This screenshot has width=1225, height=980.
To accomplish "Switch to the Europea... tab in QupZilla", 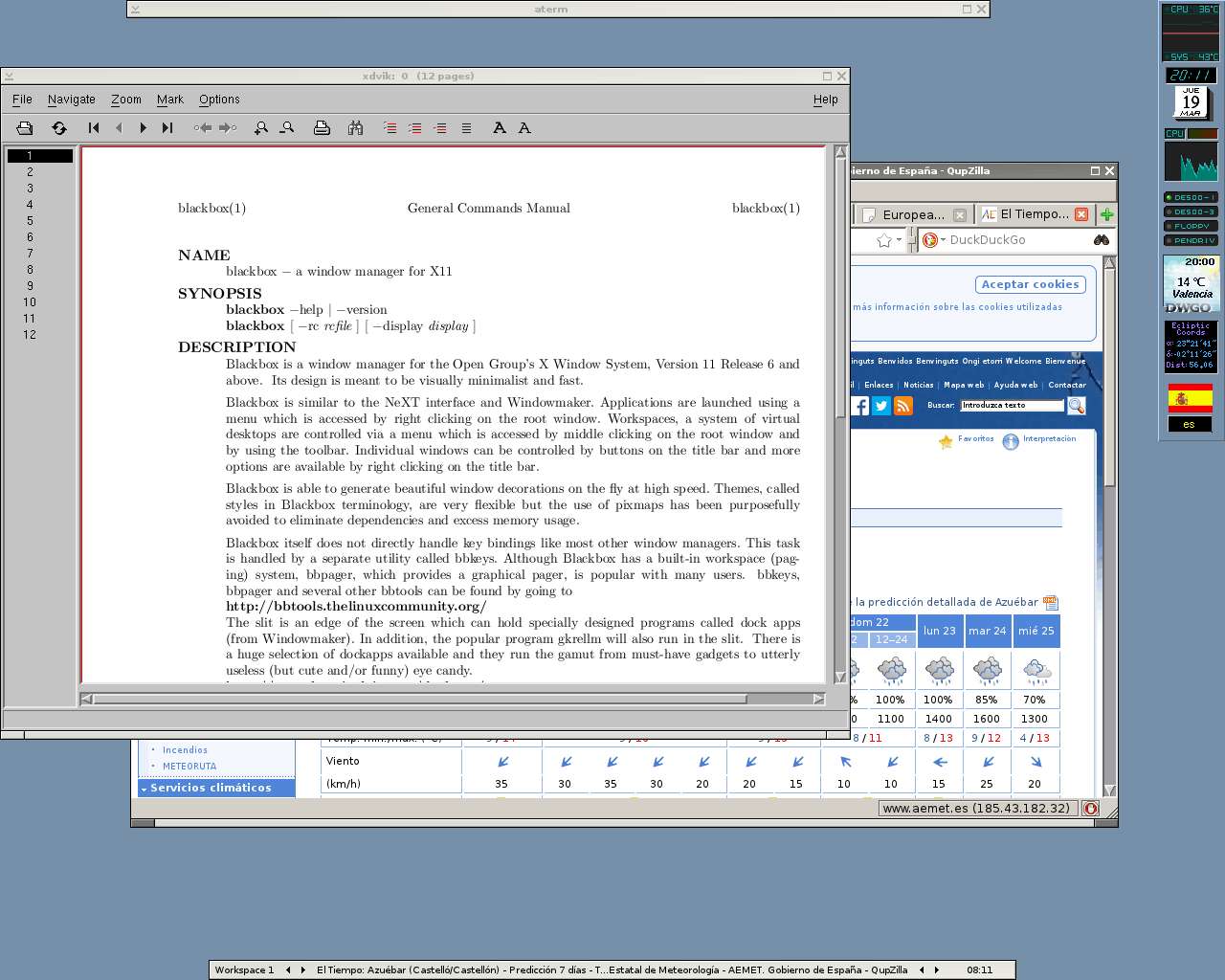I will point(913,214).
